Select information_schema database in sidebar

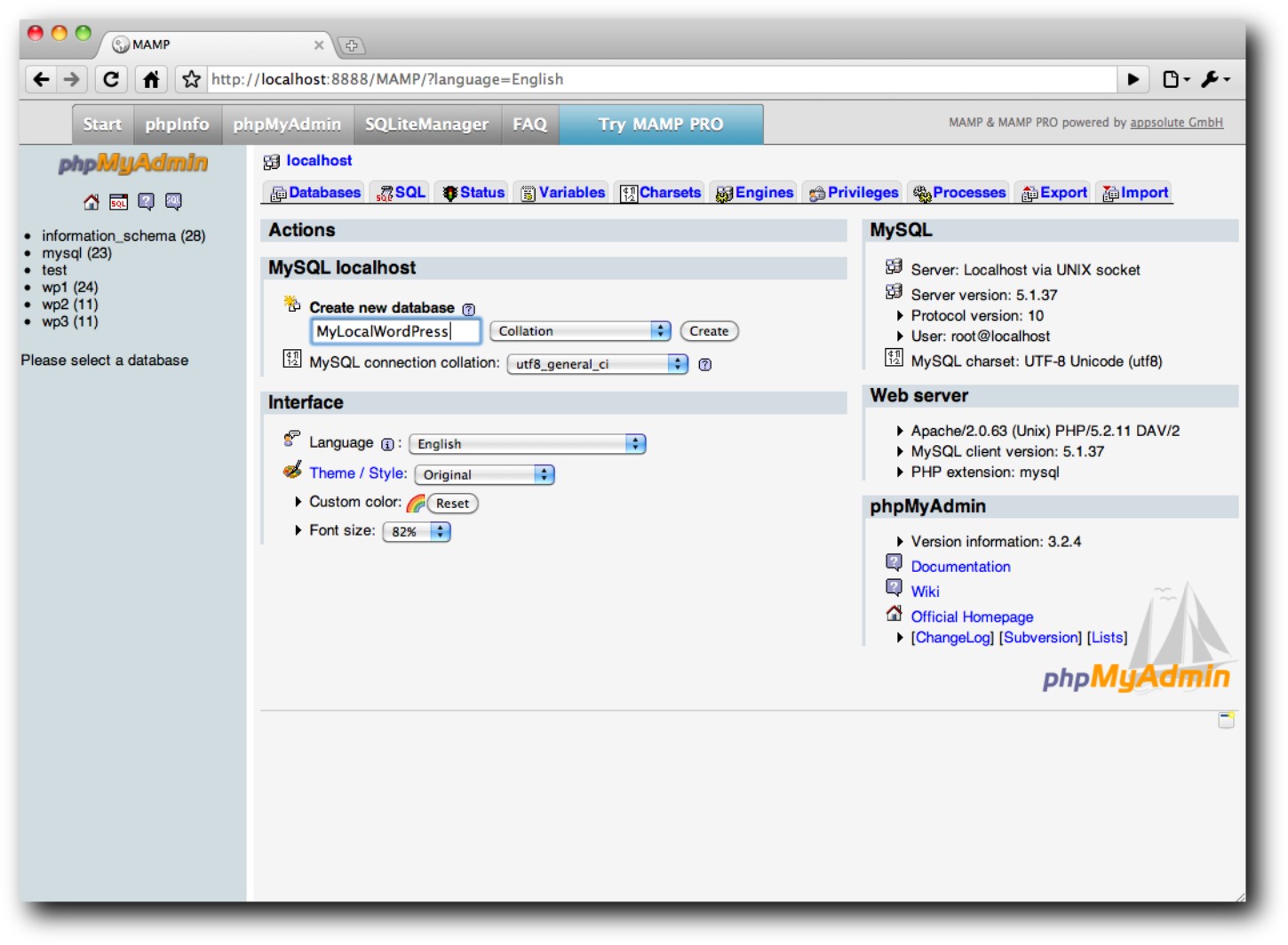click(123, 236)
